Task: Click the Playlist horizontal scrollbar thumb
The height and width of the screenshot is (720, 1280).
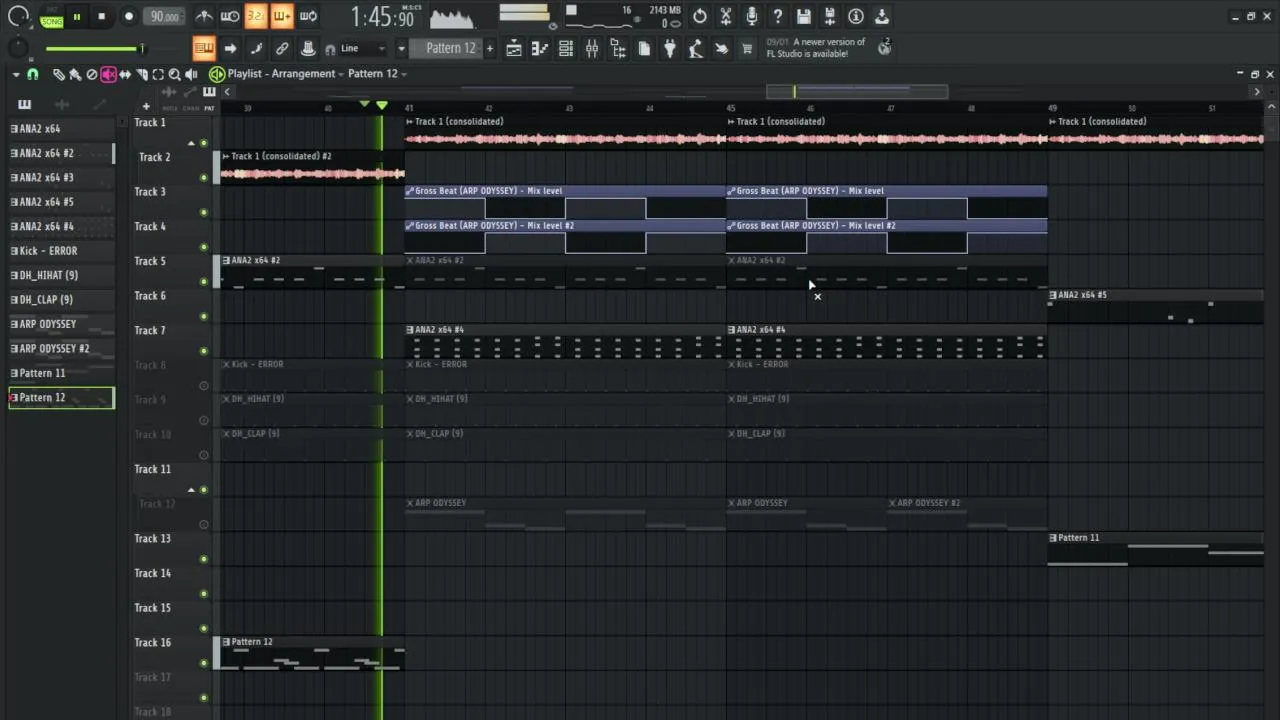Action: pos(857,91)
